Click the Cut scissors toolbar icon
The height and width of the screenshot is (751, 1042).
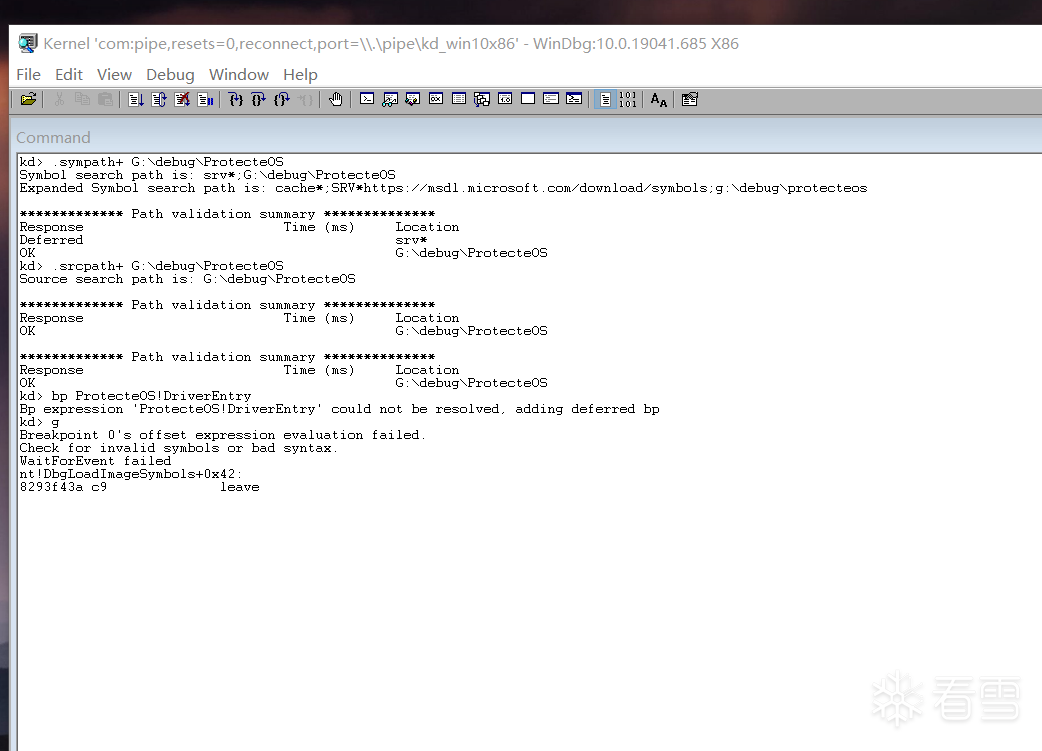pos(59,100)
